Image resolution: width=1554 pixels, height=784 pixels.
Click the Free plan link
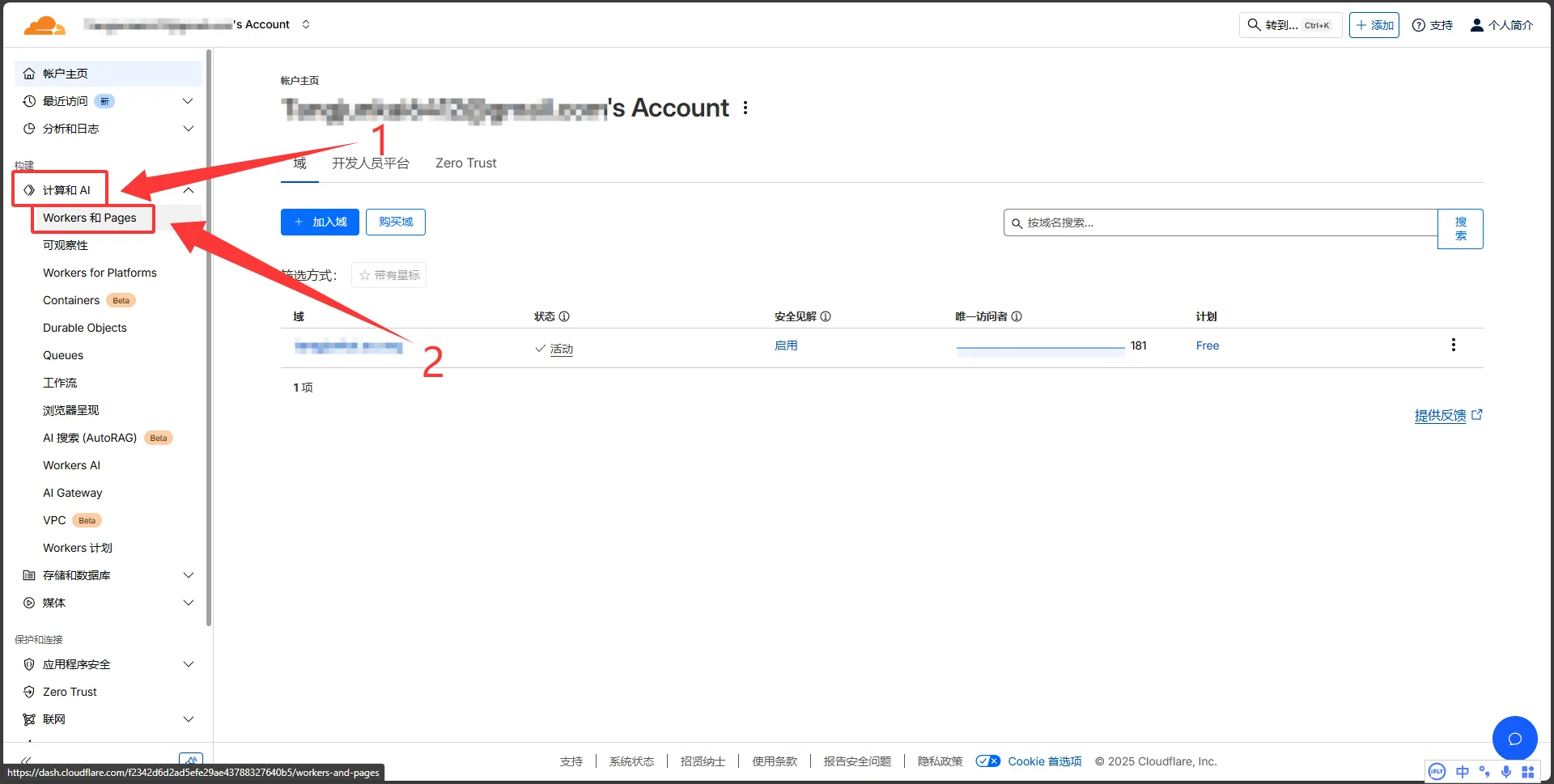tap(1208, 345)
